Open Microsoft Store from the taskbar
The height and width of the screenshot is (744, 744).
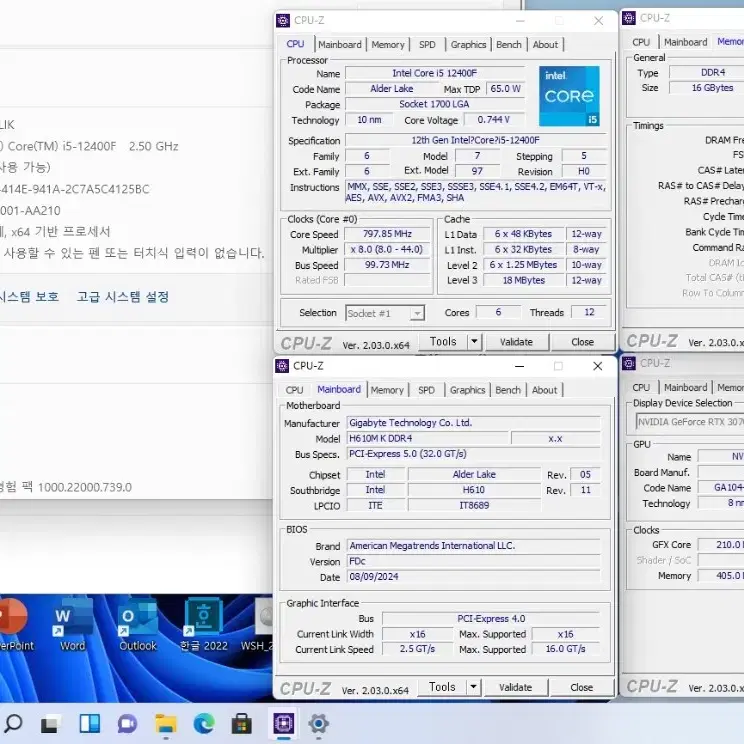pos(242,724)
